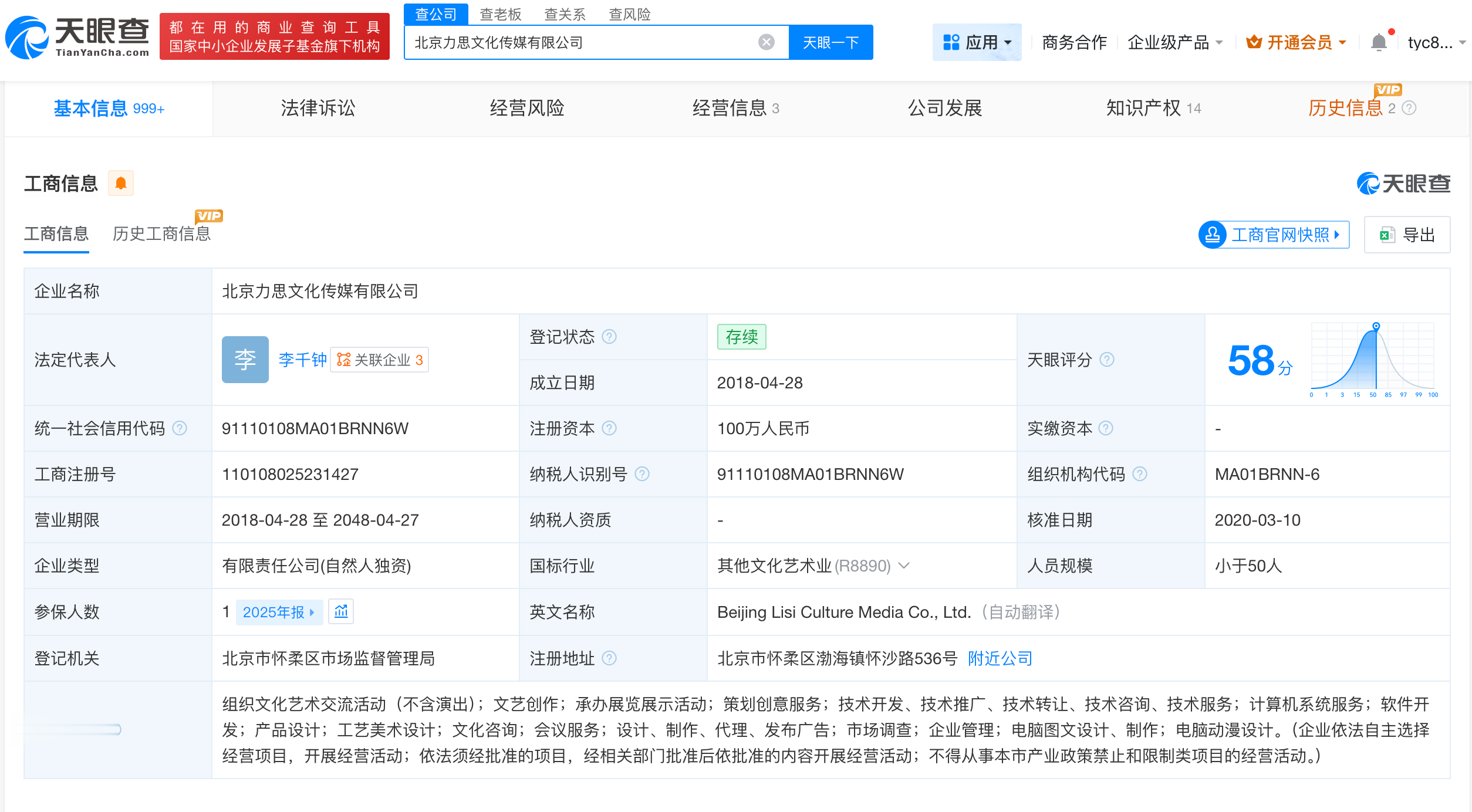The height and width of the screenshot is (812, 1472).
Task: Switch to the 法律诉讼 tab
Action: tap(318, 108)
